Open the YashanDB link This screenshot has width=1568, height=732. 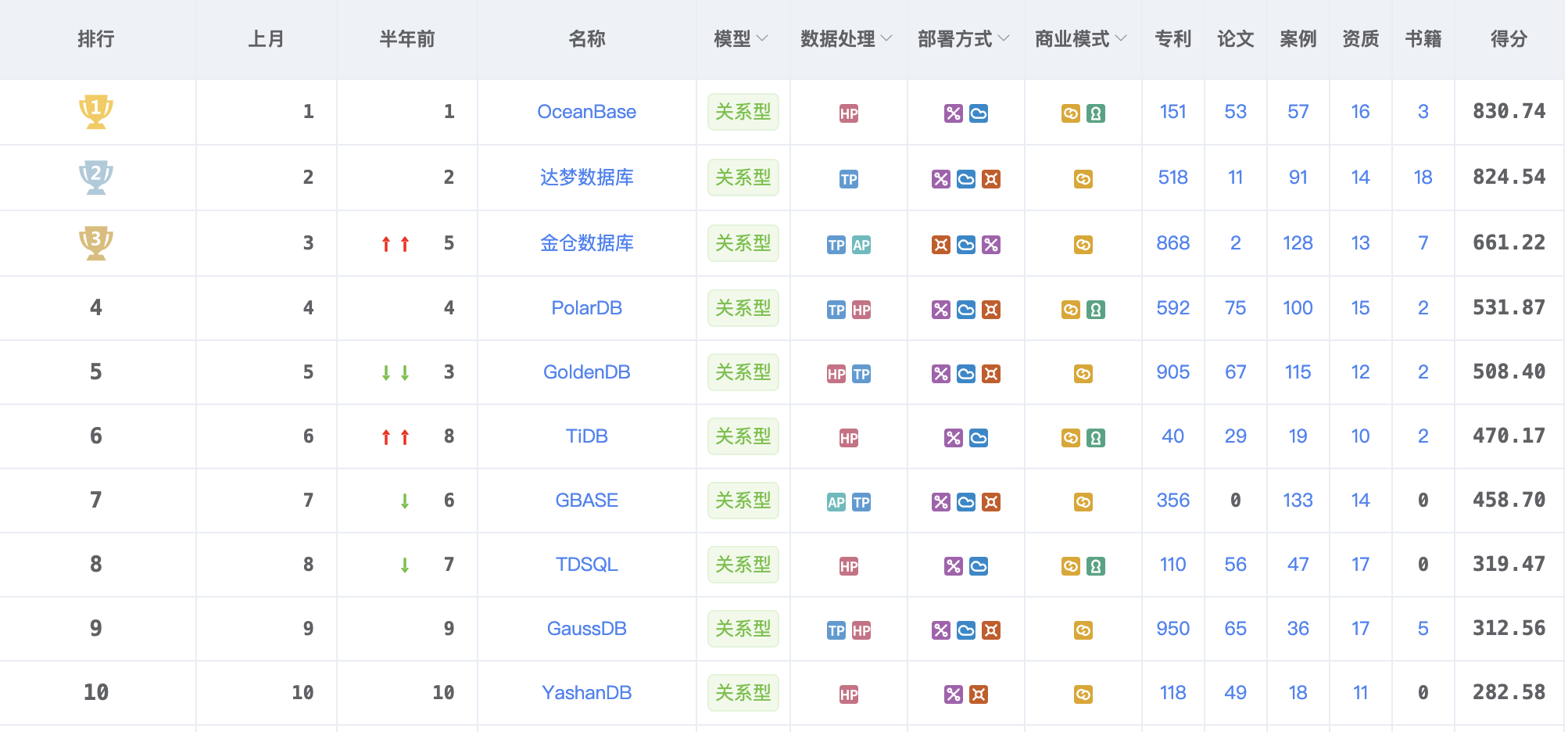587,693
